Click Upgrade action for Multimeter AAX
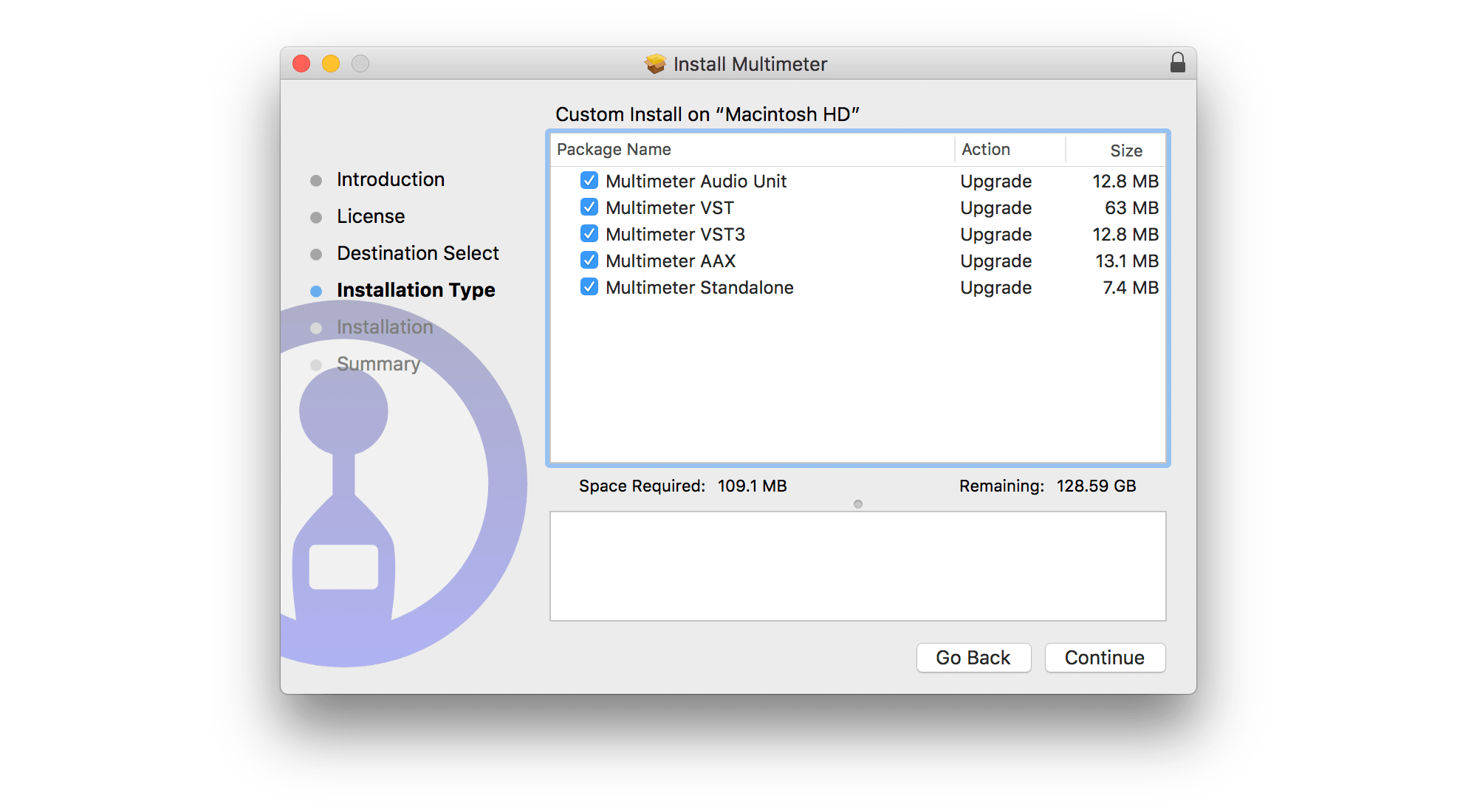 [995, 261]
